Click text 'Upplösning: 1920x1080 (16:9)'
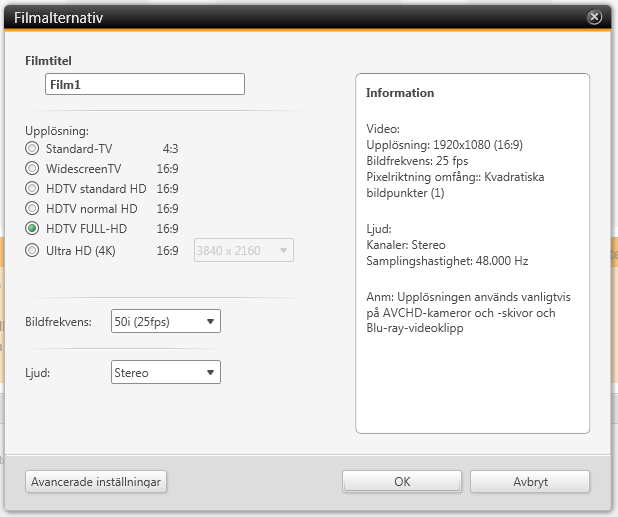The width and height of the screenshot is (618, 517). click(444, 145)
